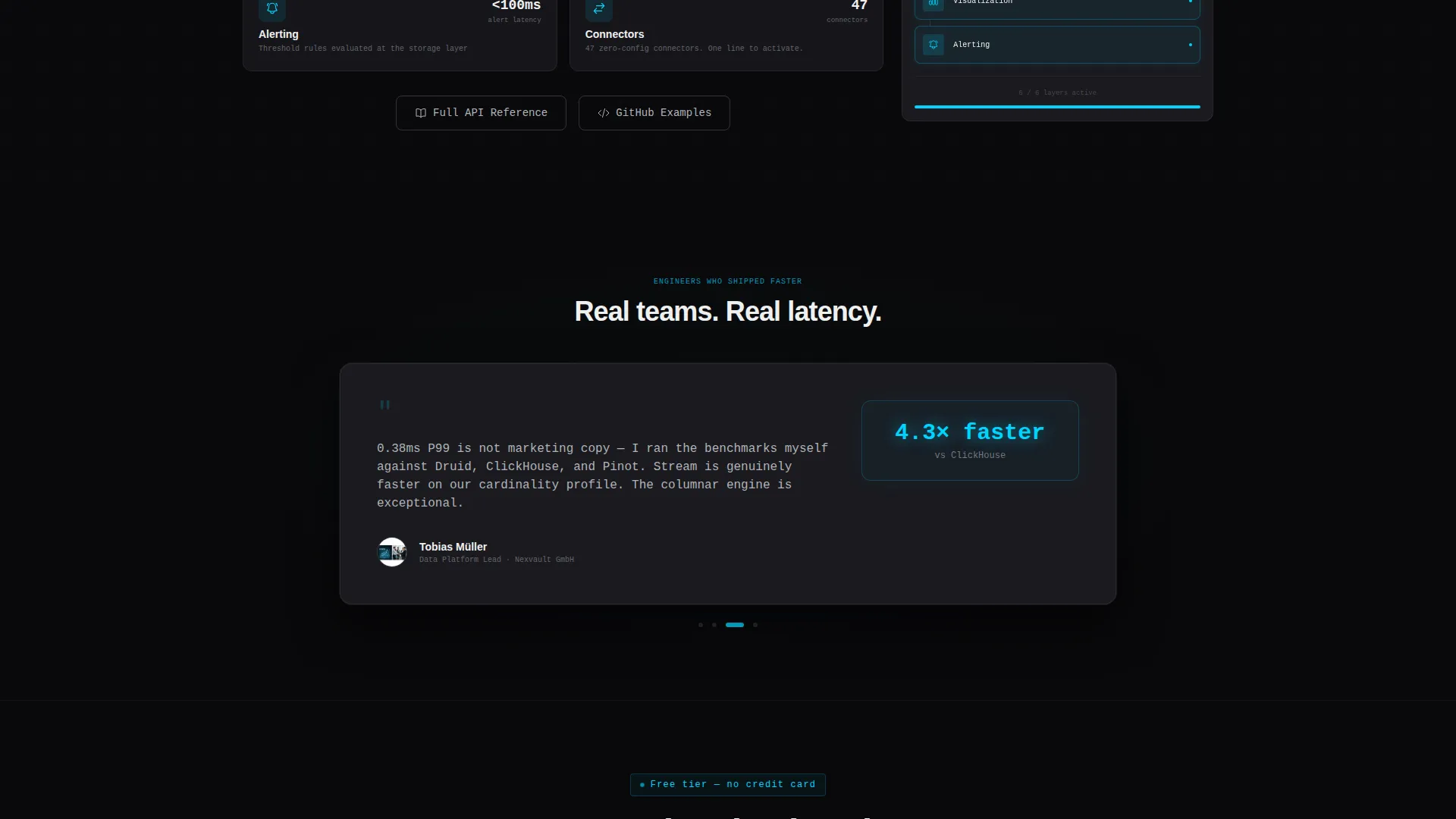Go to the second testimonial carousel dot
This screenshot has height=819, width=1456.
714,625
